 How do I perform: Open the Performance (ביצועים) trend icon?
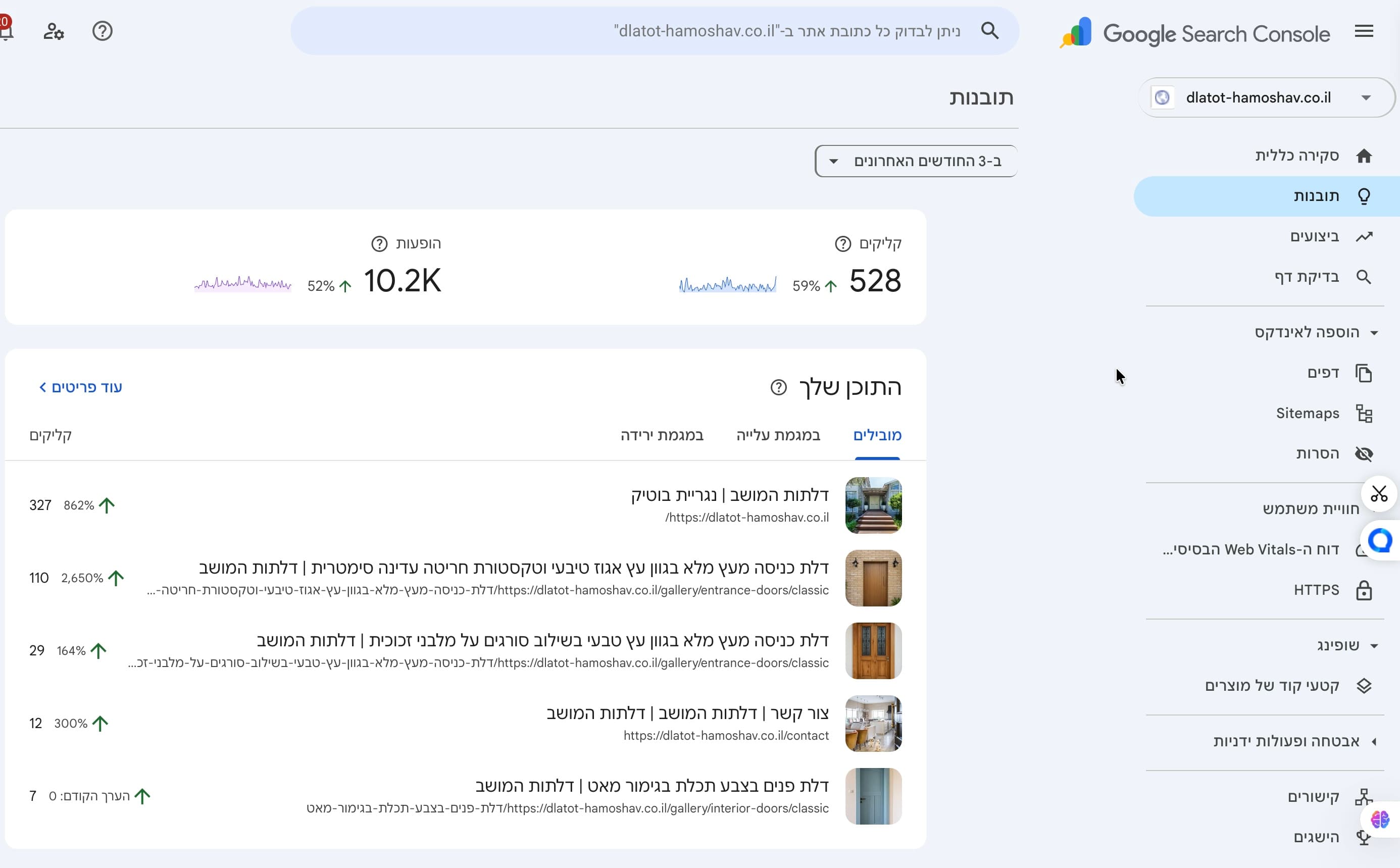pos(1365,236)
